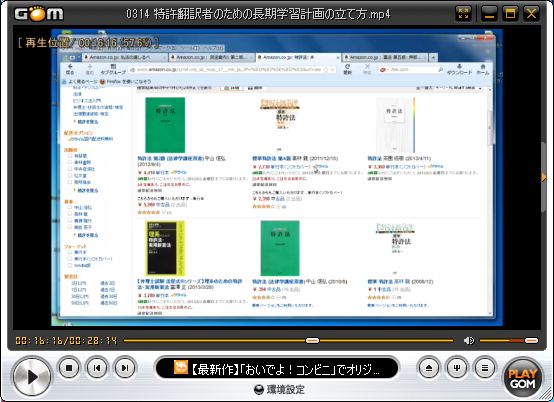Screen dimensions: 554x402
Task: Stop the video with the Stop button
Action: click(69, 368)
